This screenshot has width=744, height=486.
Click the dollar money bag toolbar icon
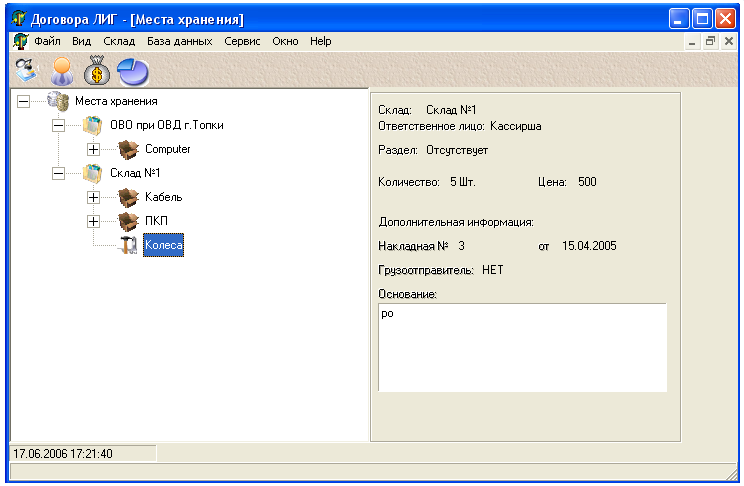(97, 71)
